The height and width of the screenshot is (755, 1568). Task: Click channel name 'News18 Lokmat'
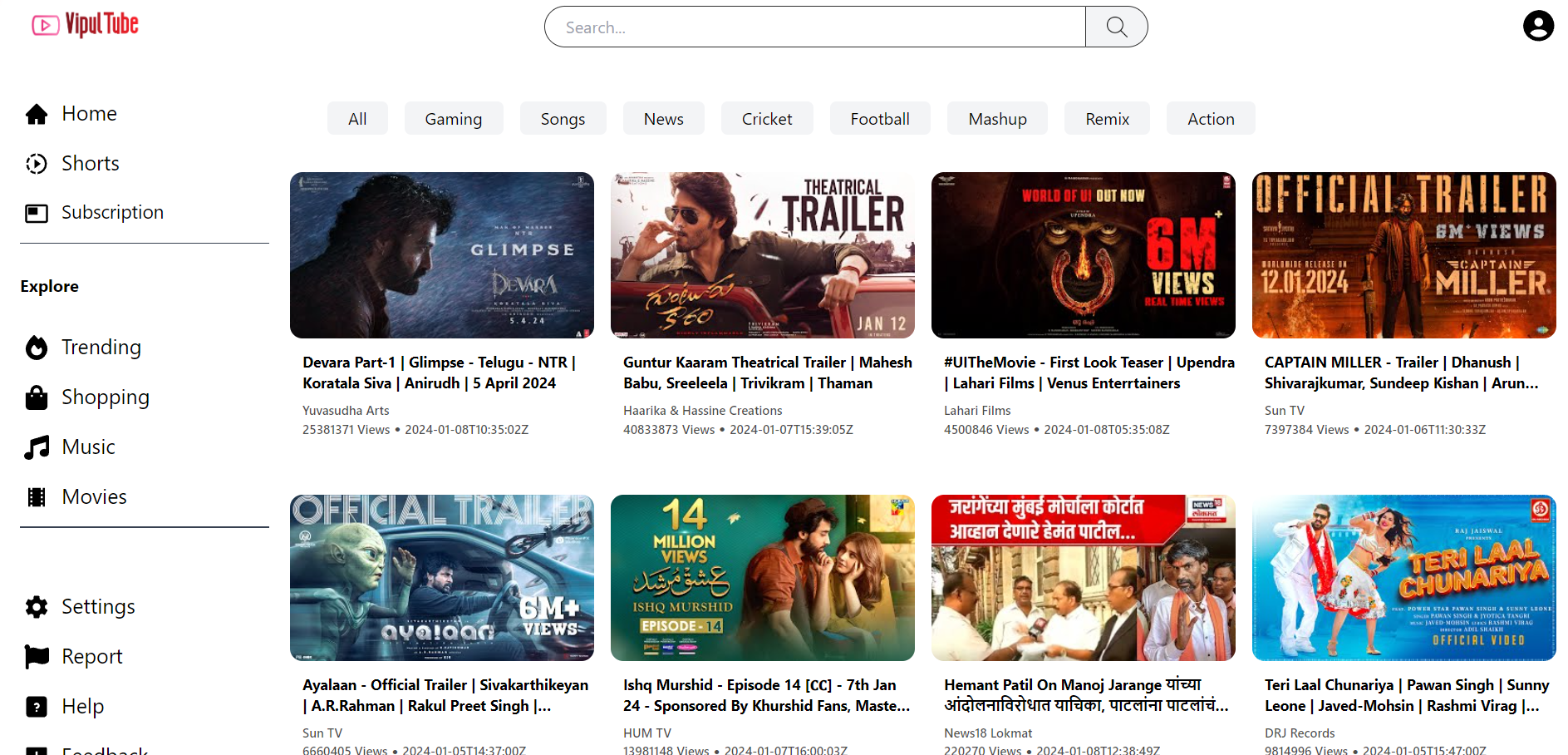pos(988,733)
